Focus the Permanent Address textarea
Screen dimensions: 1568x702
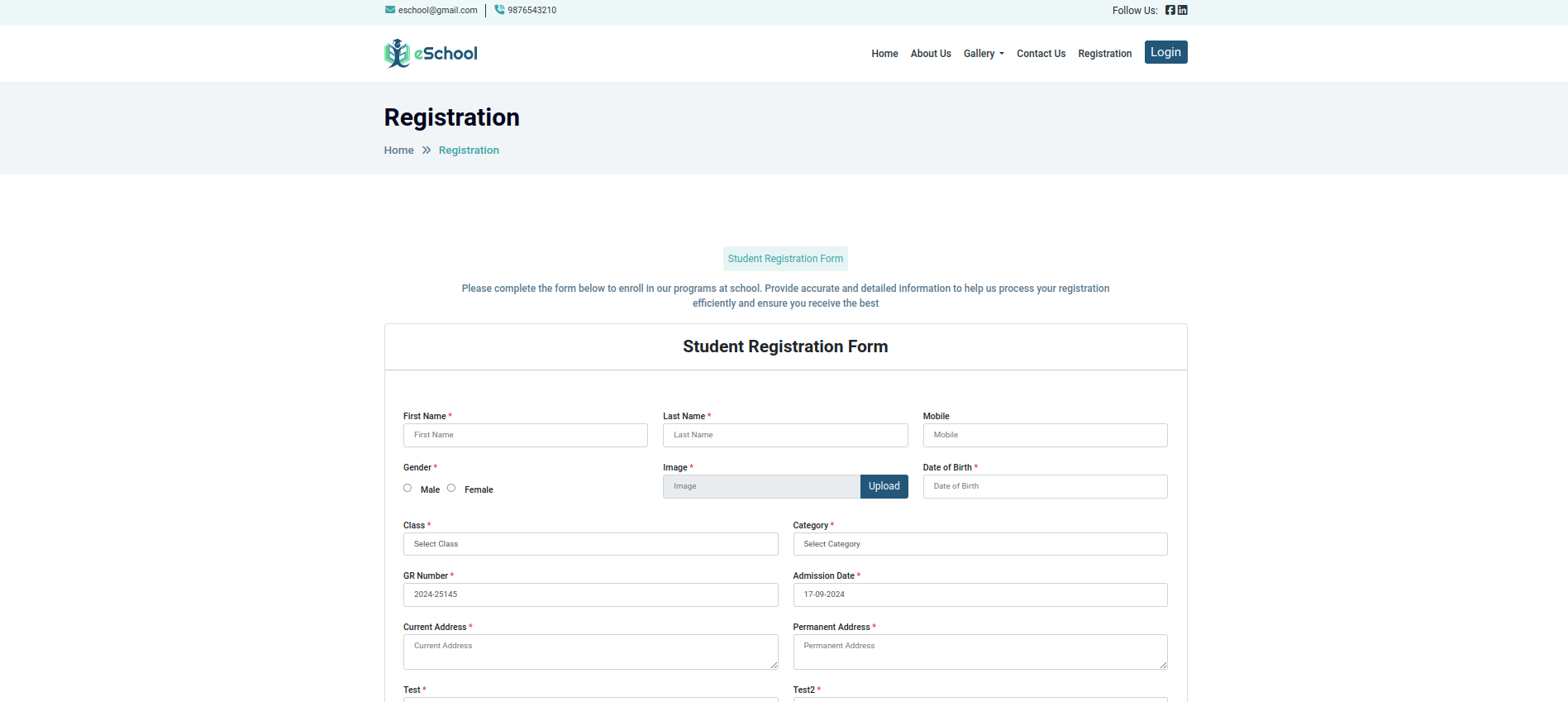click(980, 652)
